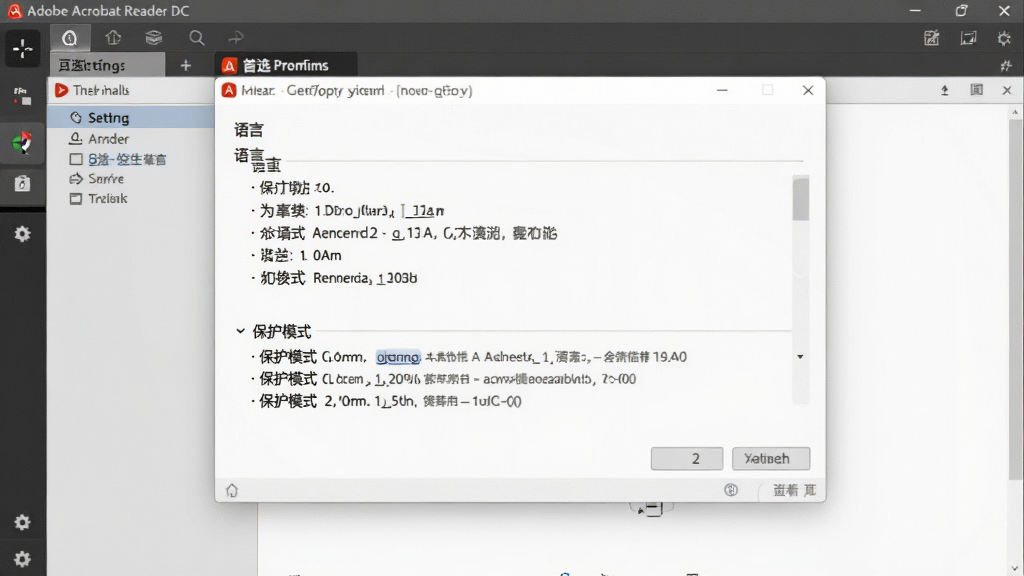Click the upload arrow icon in top toolbar
1024x576 pixels.
point(113,38)
